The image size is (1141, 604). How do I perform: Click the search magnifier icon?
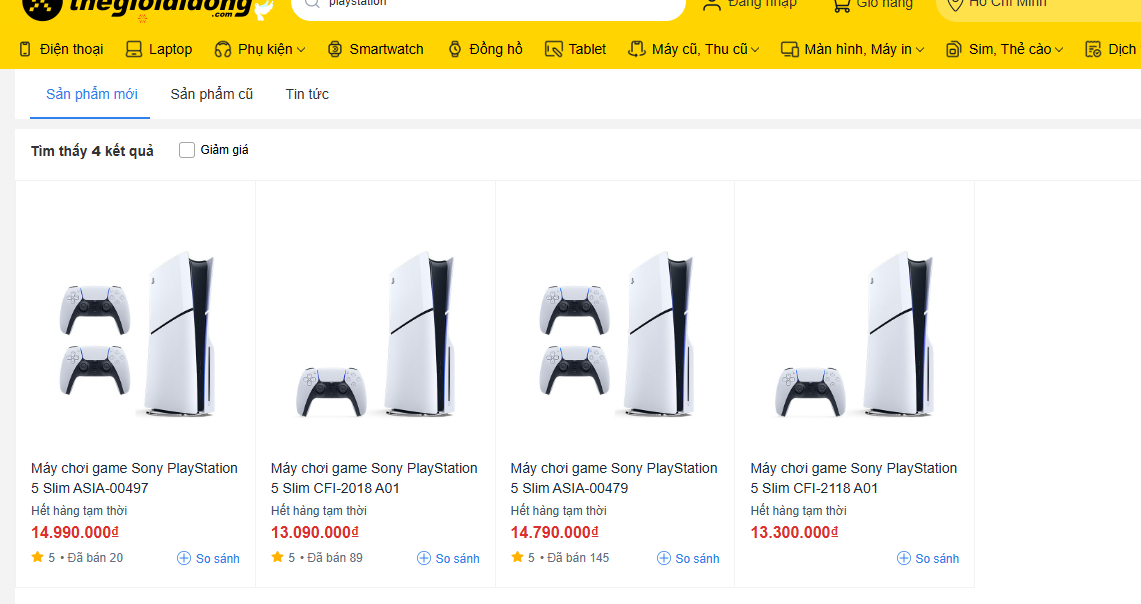312,5
